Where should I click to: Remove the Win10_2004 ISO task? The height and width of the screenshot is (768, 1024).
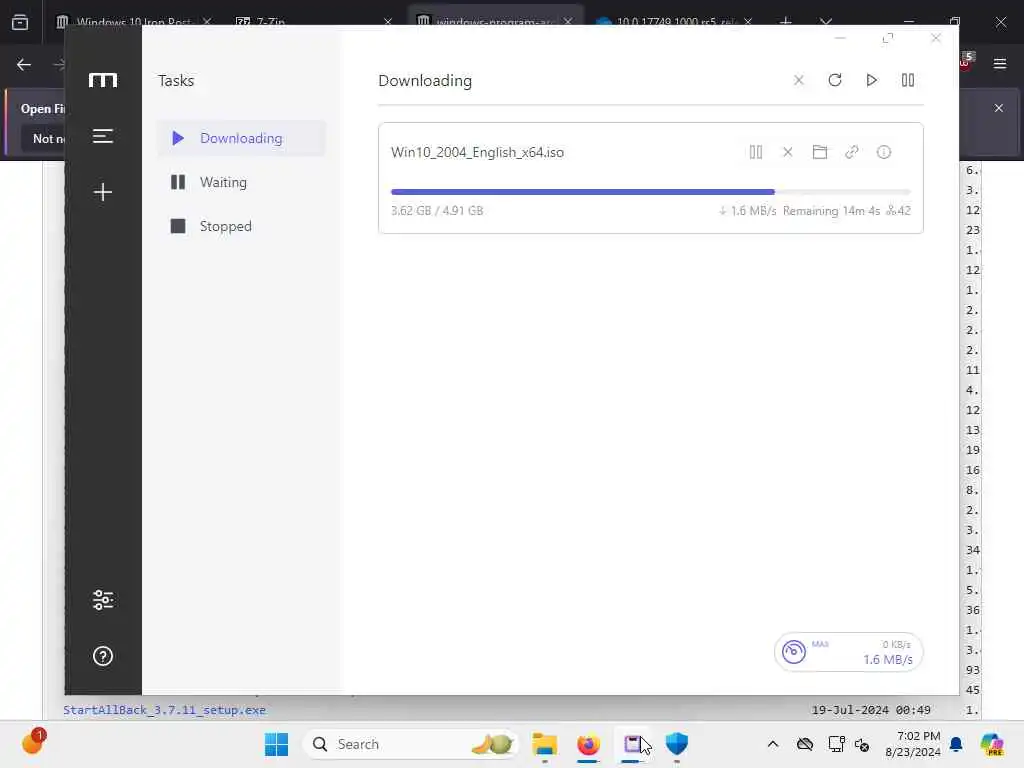(788, 152)
